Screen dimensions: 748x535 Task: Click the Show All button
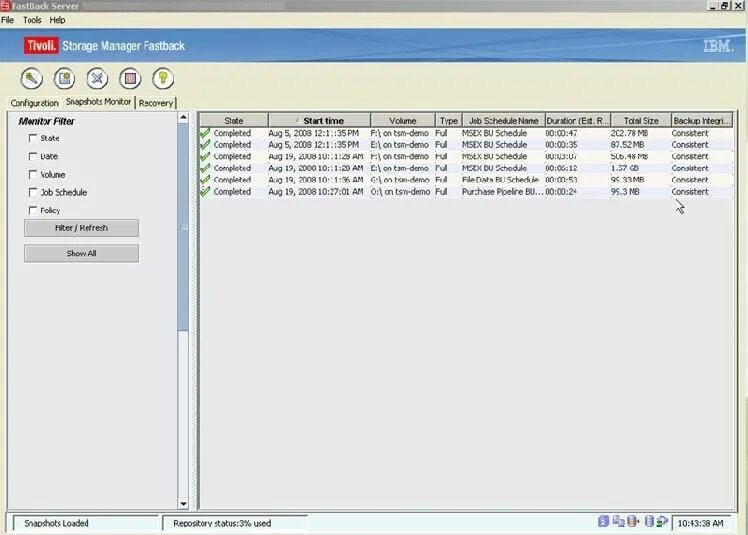(82, 253)
